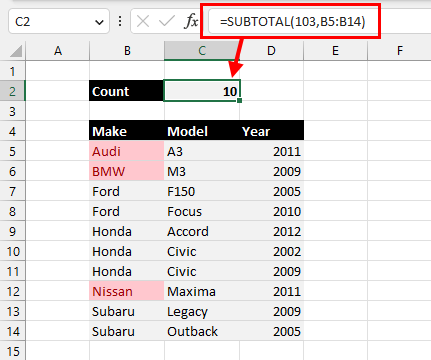Select row 9 header
Viewport: 431px width, 360px height.
(13, 231)
